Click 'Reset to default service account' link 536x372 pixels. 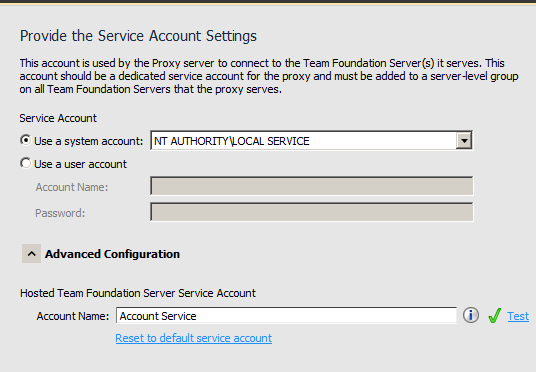[193, 338]
